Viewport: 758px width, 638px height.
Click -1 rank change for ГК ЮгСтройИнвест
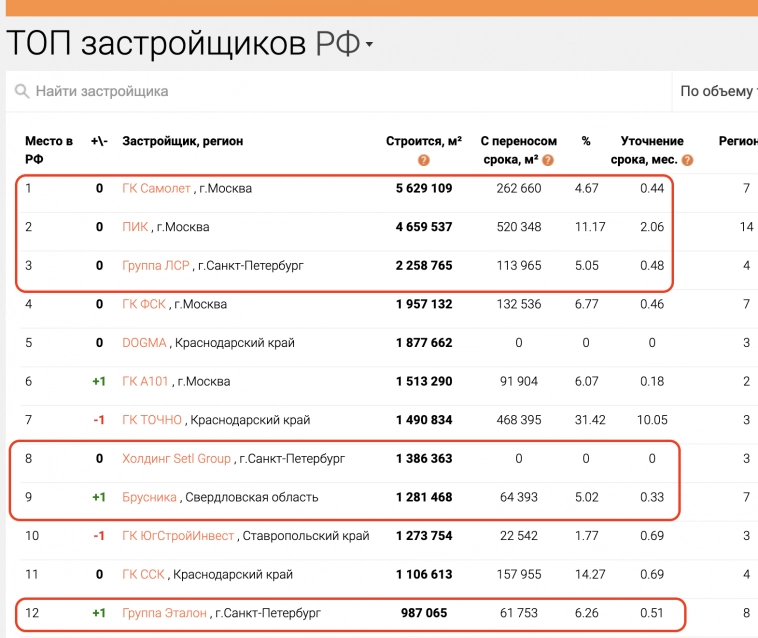(99, 536)
